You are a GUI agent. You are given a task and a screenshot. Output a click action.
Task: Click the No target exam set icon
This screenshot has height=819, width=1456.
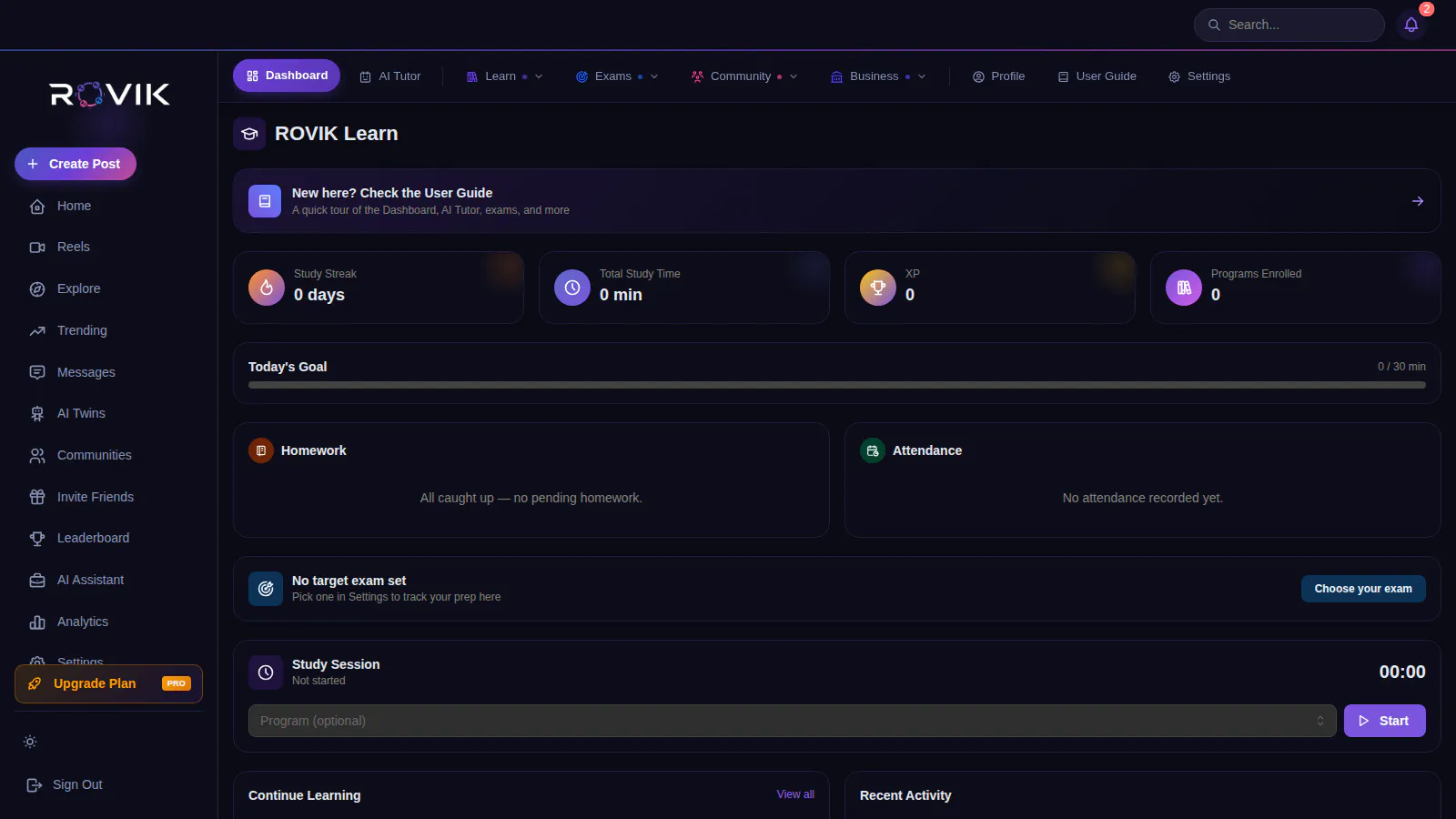pos(266,589)
